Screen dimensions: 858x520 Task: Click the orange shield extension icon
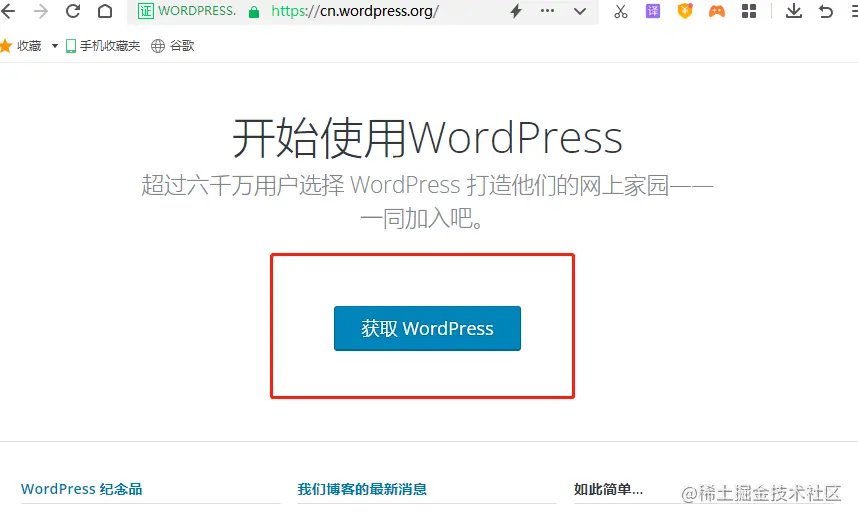(685, 11)
